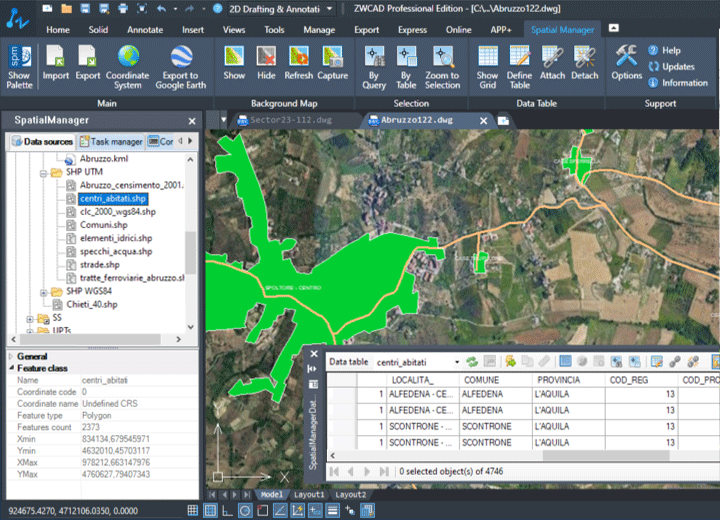Click Export to Google Earth
The height and width of the screenshot is (520, 720).
point(180,67)
